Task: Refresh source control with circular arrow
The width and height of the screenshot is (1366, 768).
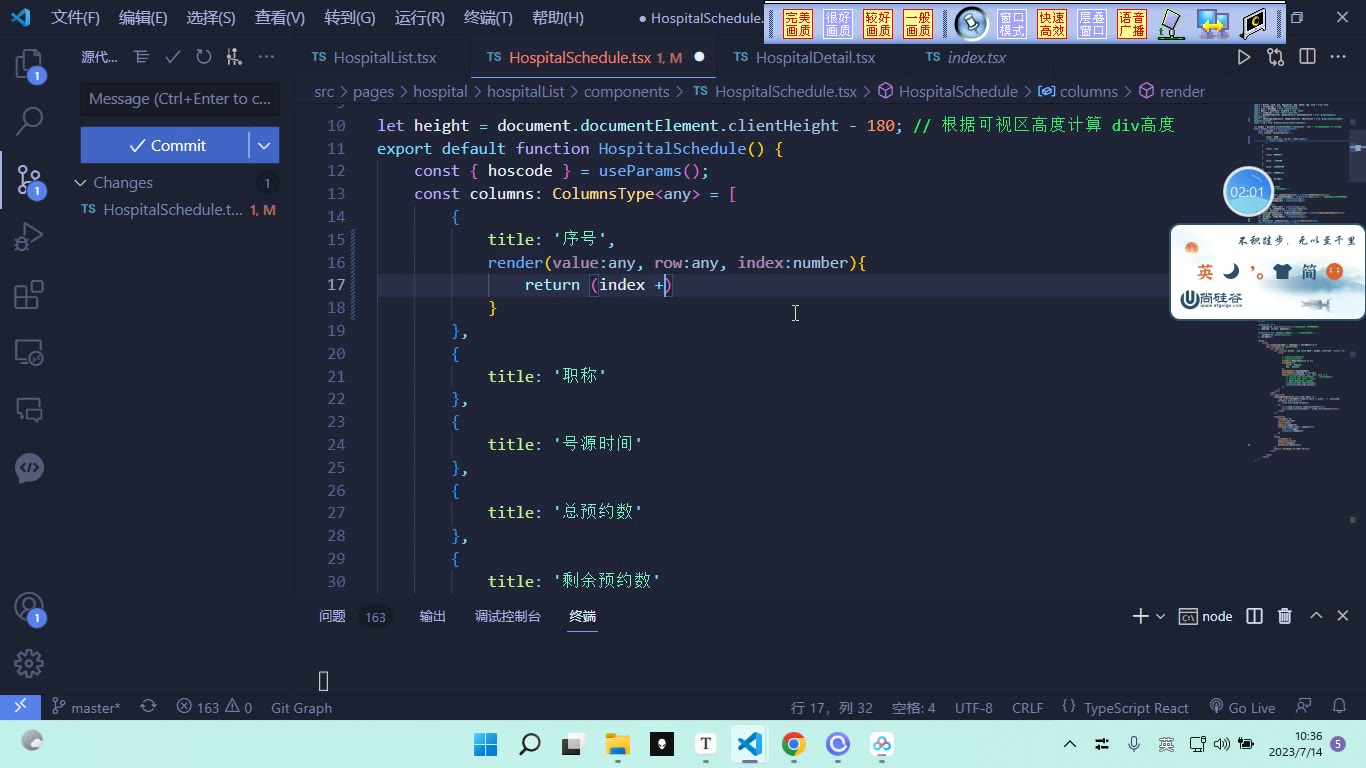Action: 204,57
